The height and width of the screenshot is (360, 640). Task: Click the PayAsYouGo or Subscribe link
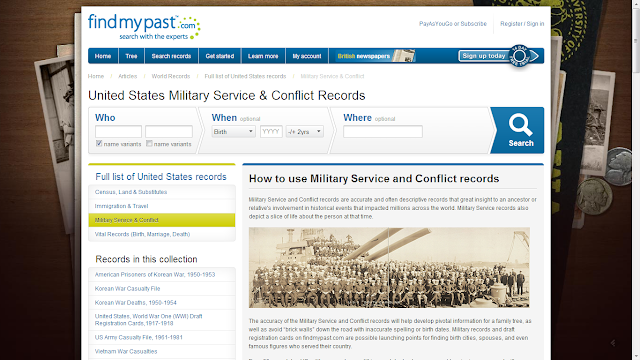453,24
